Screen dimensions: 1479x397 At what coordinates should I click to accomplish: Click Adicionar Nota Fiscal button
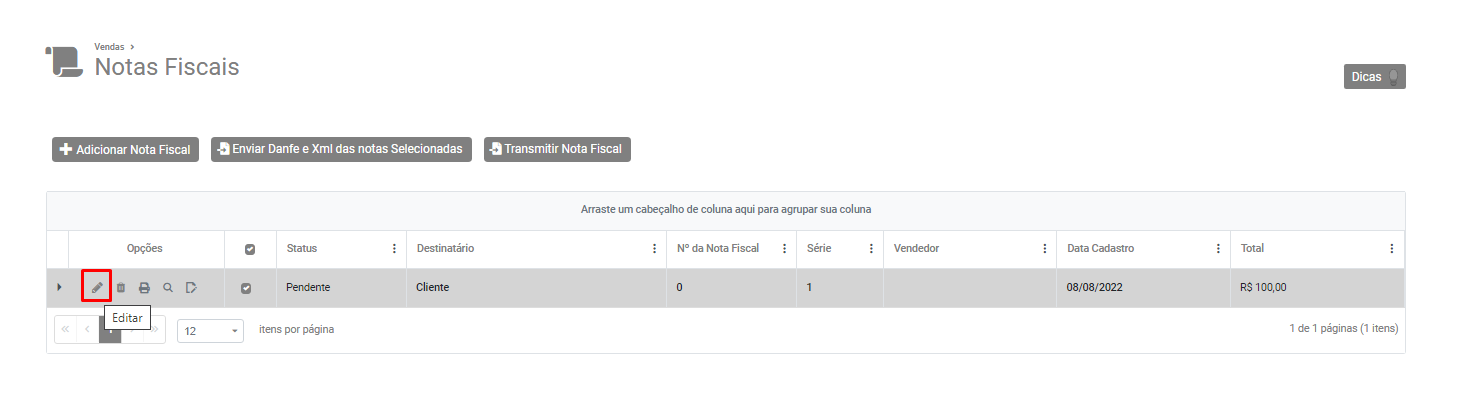pos(126,149)
